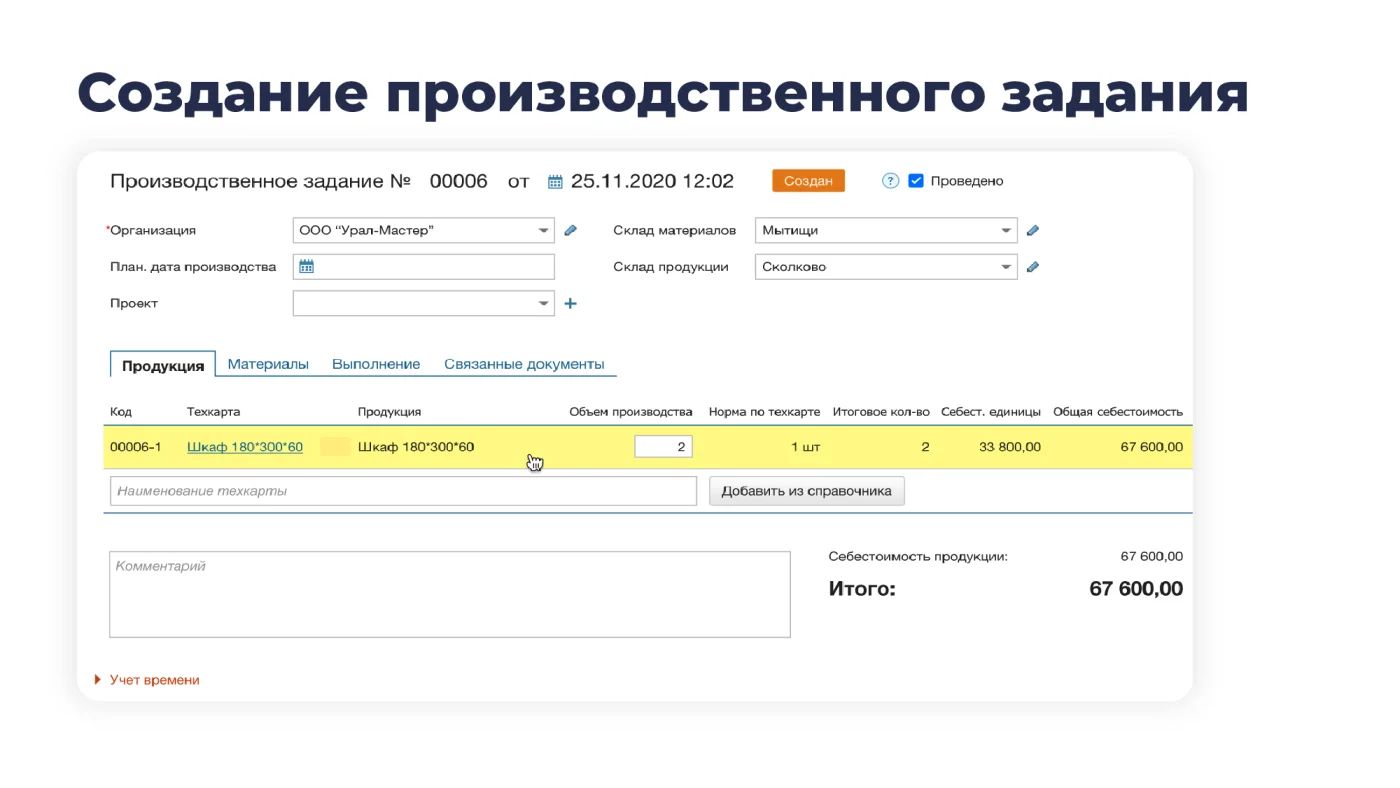Click the План. дата производства field
This screenshot has width=1400, height=788.
[423, 267]
